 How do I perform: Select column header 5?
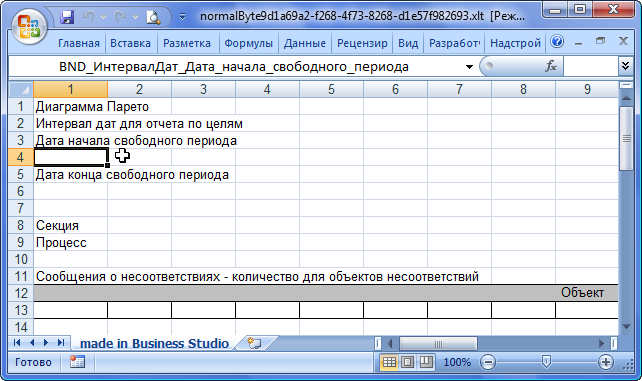pyautogui.click(x=331, y=89)
